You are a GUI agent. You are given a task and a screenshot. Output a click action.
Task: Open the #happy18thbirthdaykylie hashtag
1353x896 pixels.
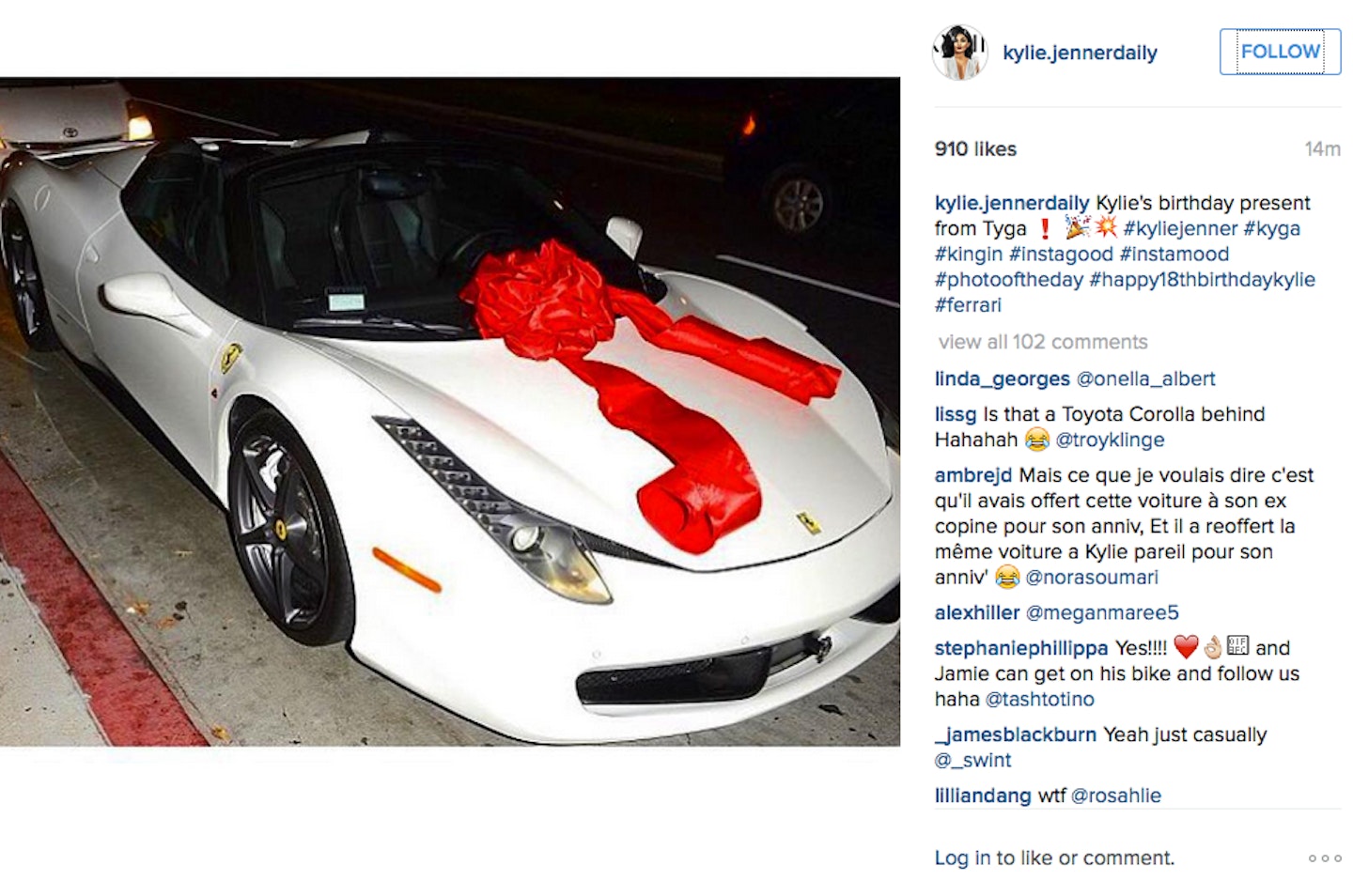pos(1202,279)
